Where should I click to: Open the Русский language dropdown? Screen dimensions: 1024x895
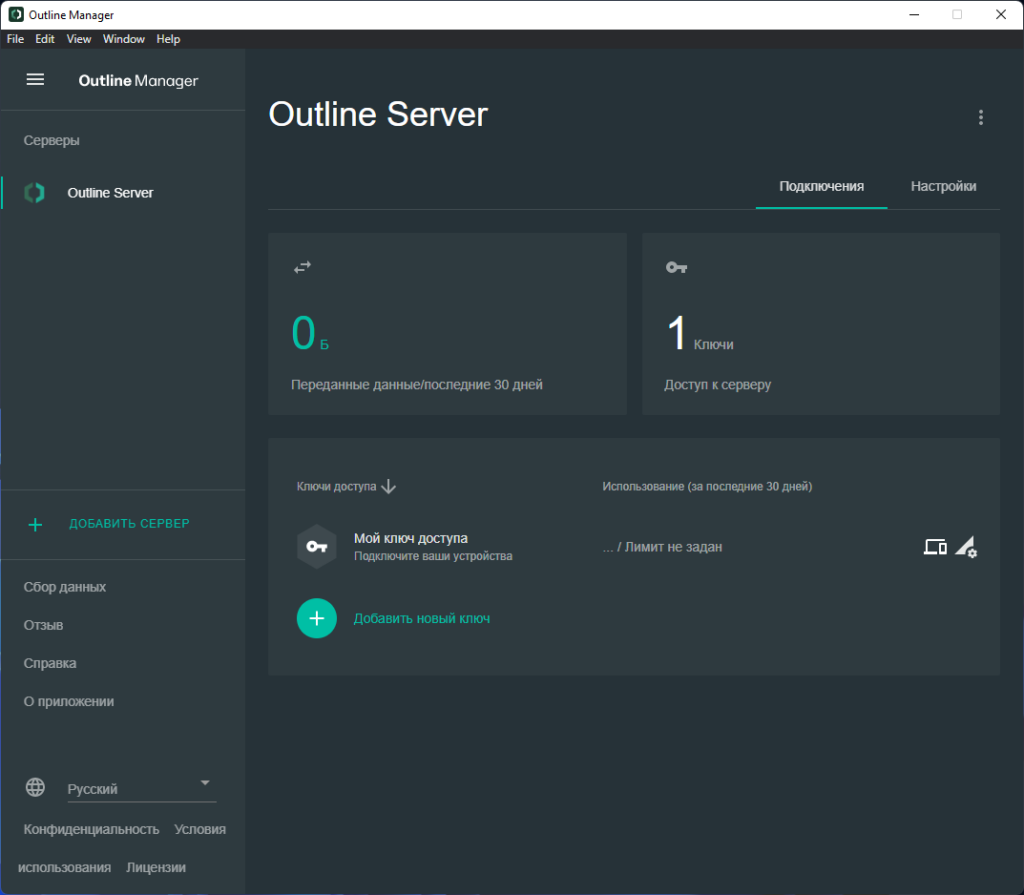pos(141,788)
